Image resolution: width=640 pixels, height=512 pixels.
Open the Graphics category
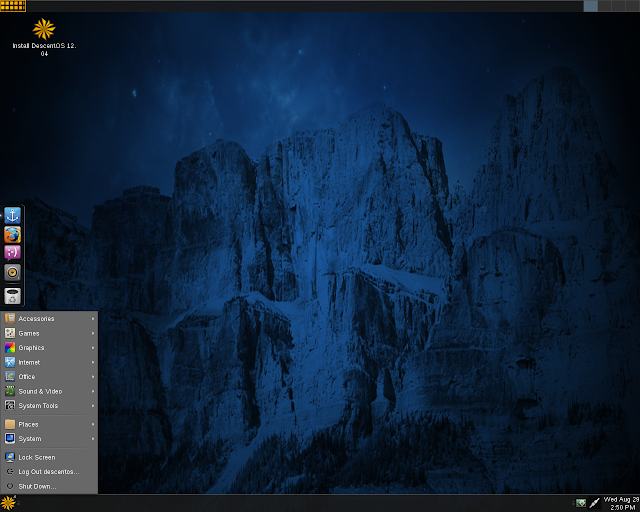pyautogui.click(x=49, y=347)
